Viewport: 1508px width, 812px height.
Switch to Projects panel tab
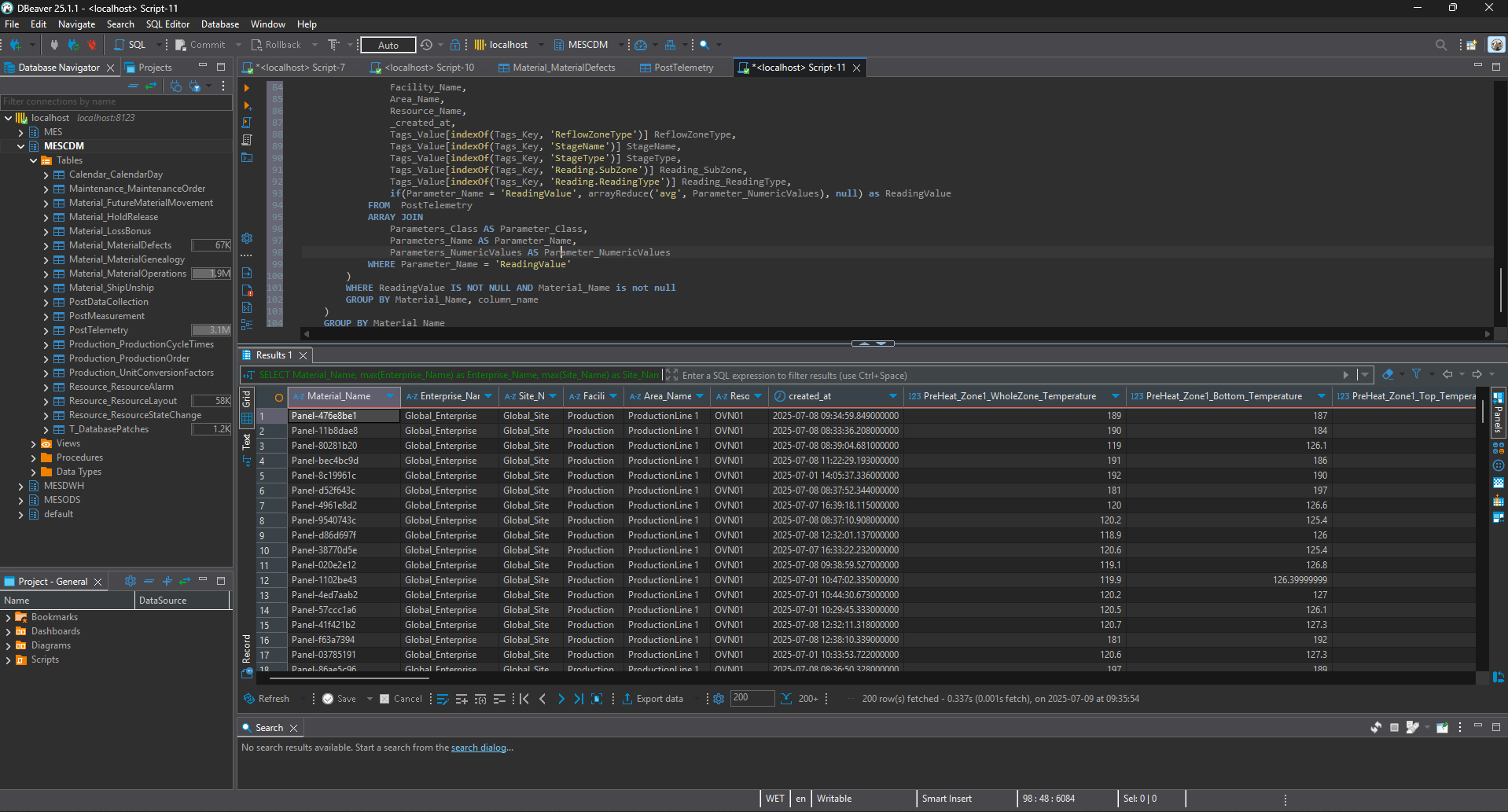(x=149, y=68)
